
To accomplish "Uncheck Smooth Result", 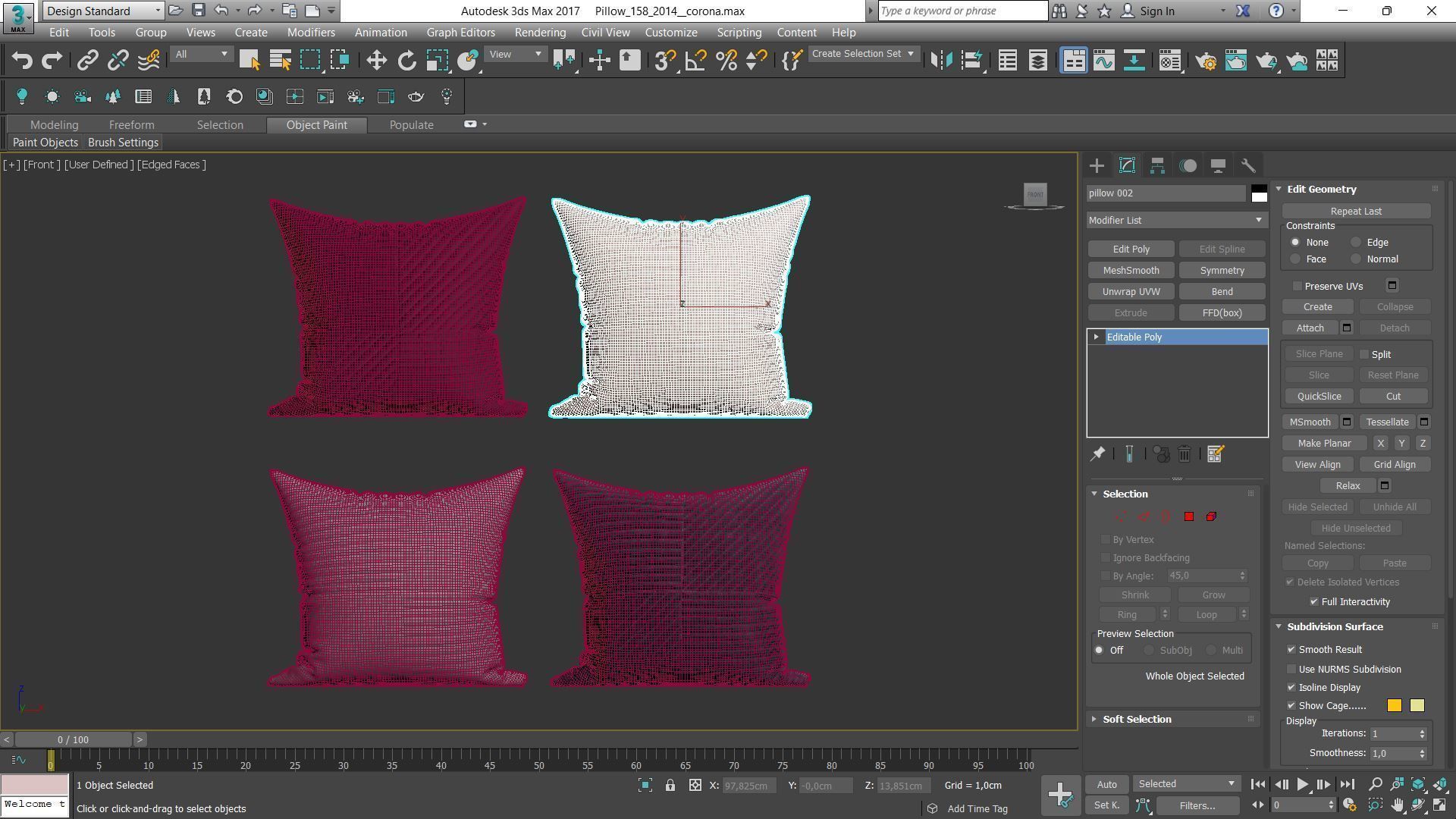I will (1291, 649).
